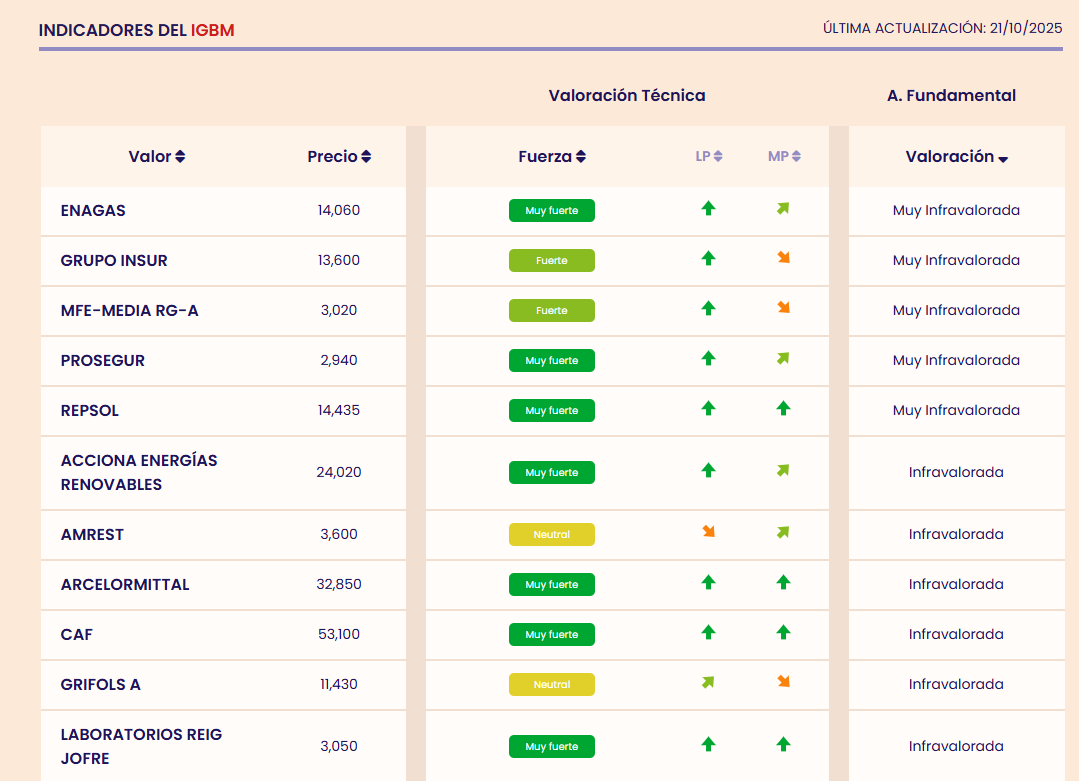This screenshot has height=781, width=1079.
Task: Open the ARCELORMITTAL stock row
Action: [x=125, y=585]
